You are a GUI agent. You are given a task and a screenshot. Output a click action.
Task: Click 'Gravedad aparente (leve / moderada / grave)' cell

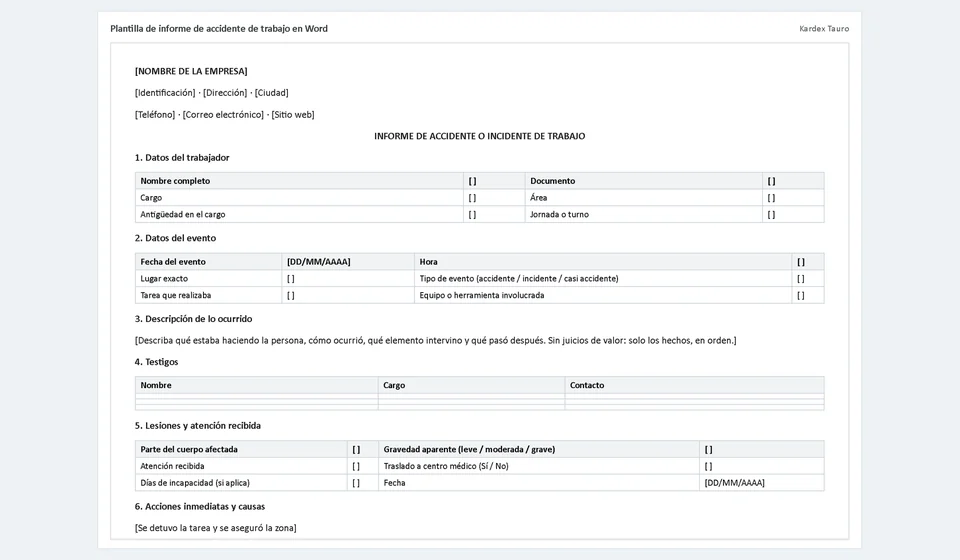539,449
